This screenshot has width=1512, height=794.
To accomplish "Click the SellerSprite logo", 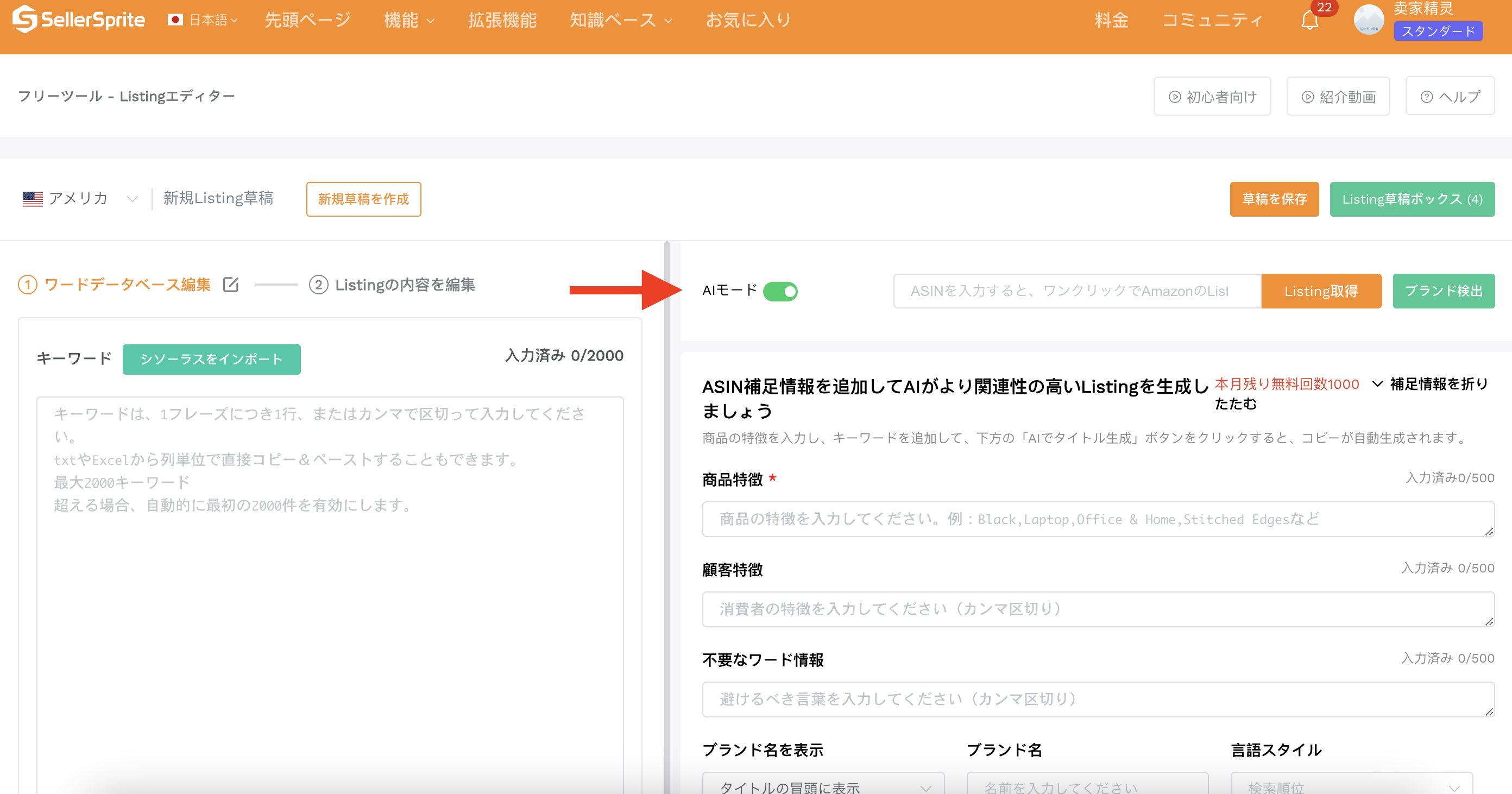I will 79,20.
